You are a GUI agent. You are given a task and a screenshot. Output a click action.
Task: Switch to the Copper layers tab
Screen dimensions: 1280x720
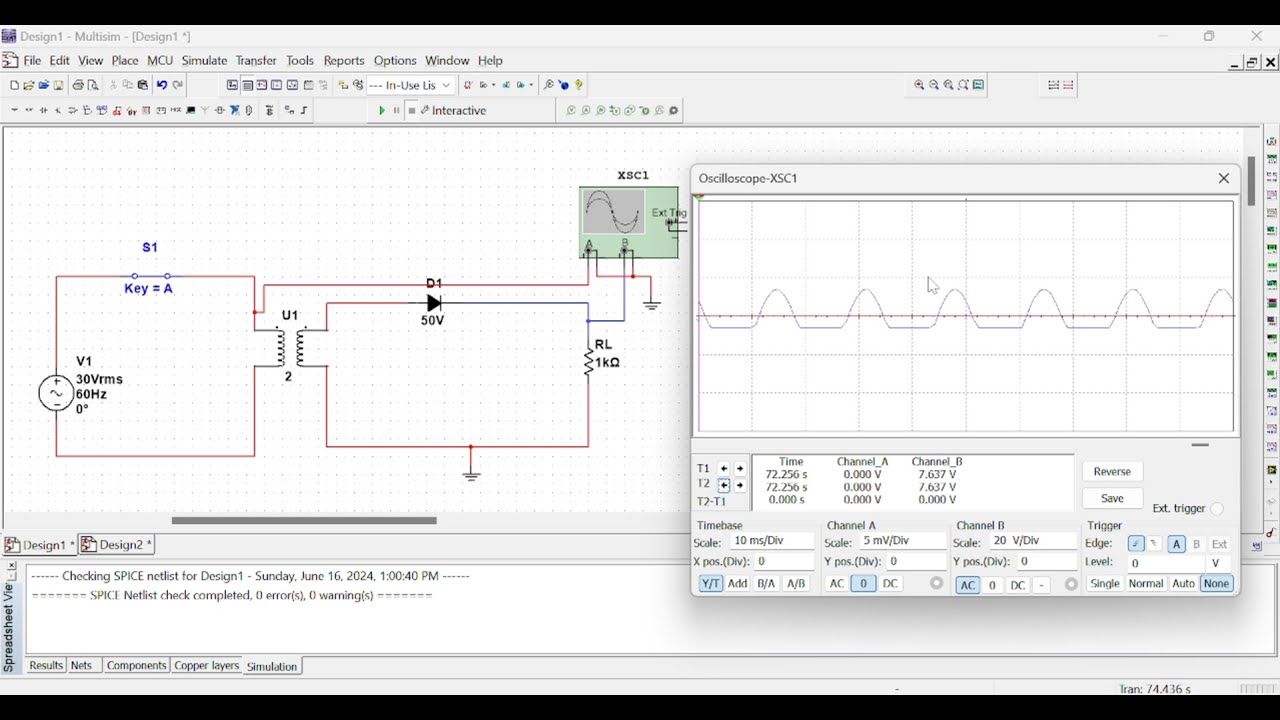tap(206, 666)
